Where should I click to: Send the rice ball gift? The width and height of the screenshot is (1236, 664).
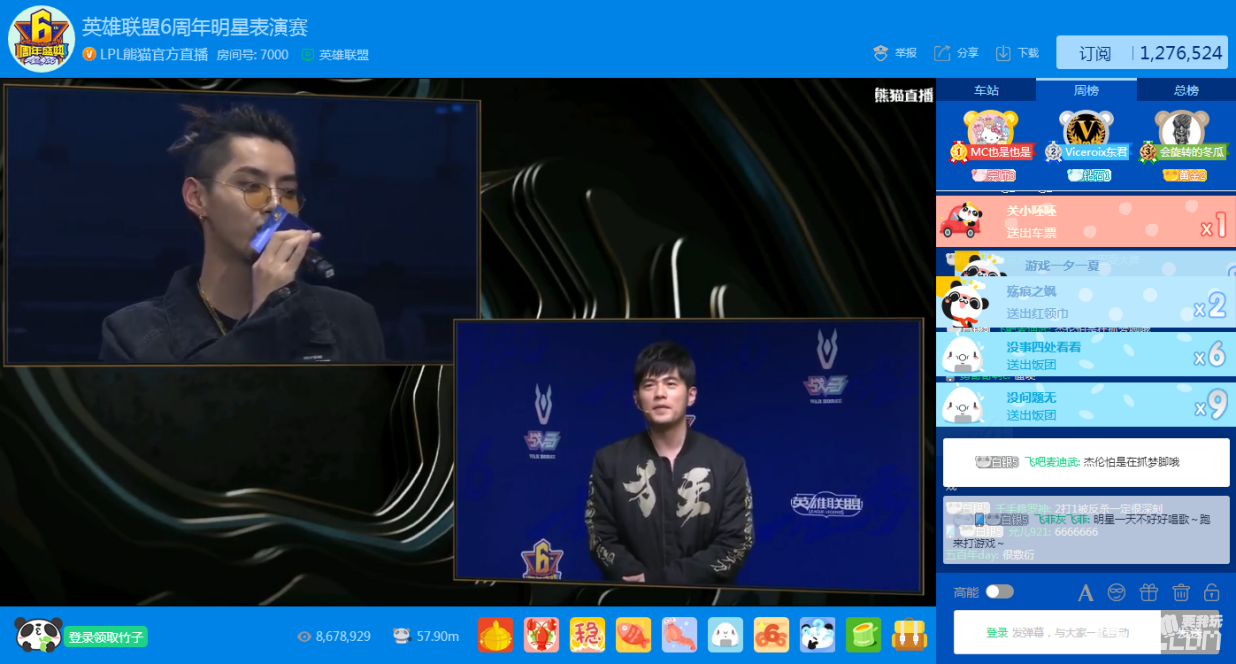pyautogui.click(x=725, y=635)
